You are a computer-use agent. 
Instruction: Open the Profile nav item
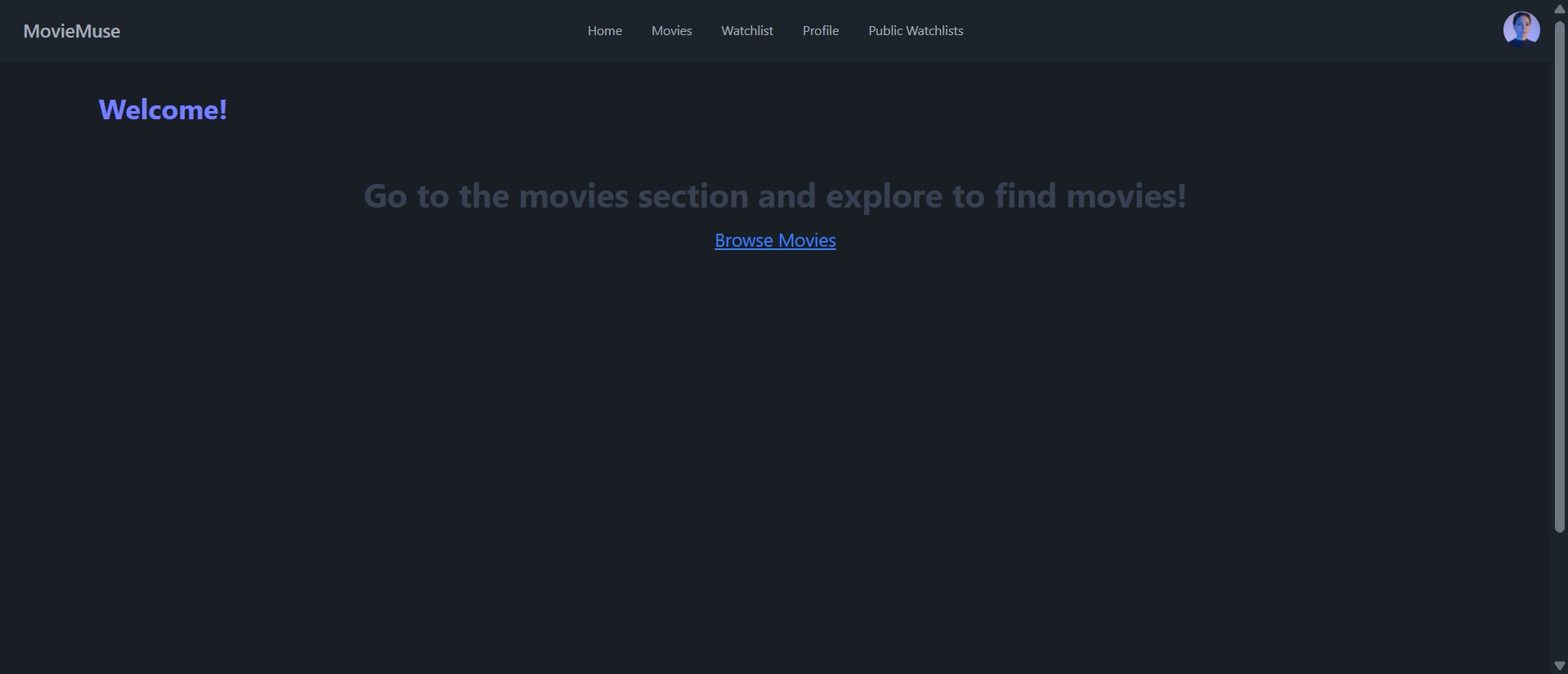coord(820,31)
